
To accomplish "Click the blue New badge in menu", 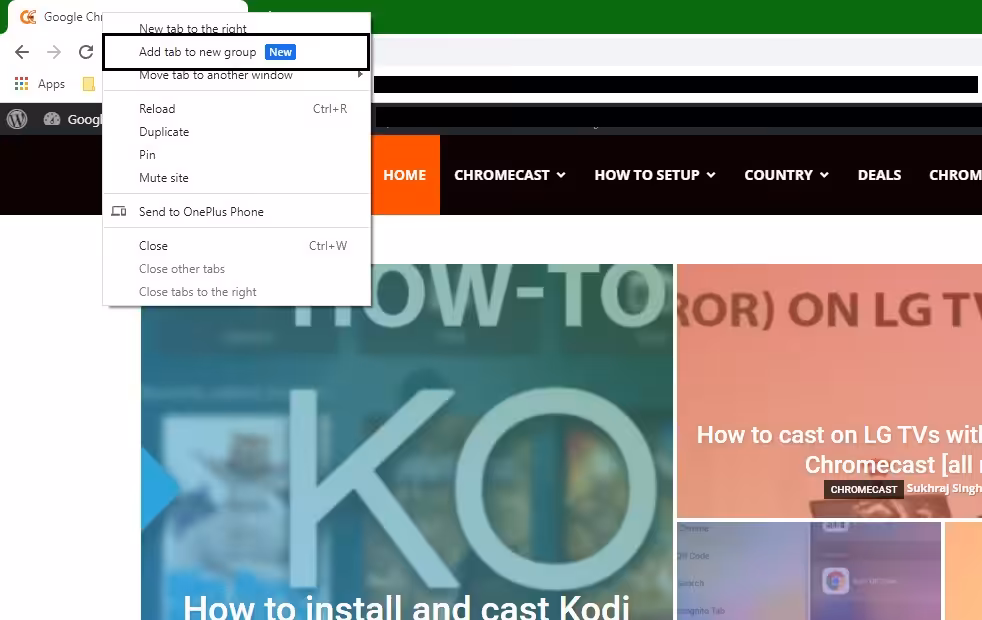I will (281, 52).
